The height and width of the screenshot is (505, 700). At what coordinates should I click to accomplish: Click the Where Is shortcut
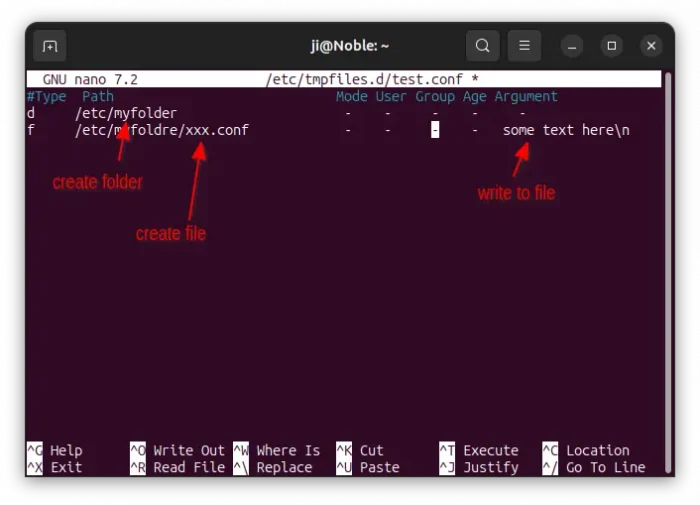coord(288,451)
